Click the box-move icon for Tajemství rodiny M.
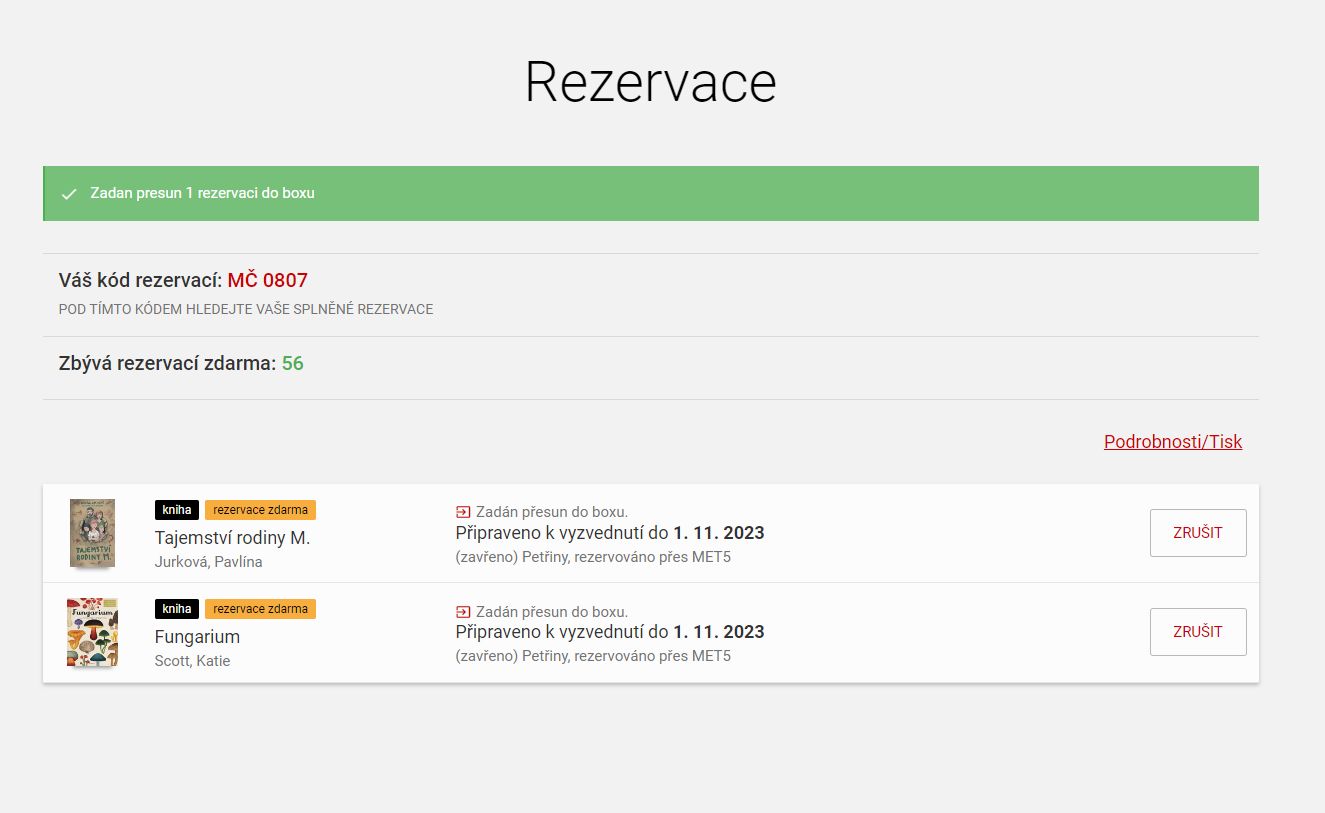Screen dimensions: 1325x813 (463, 512)
